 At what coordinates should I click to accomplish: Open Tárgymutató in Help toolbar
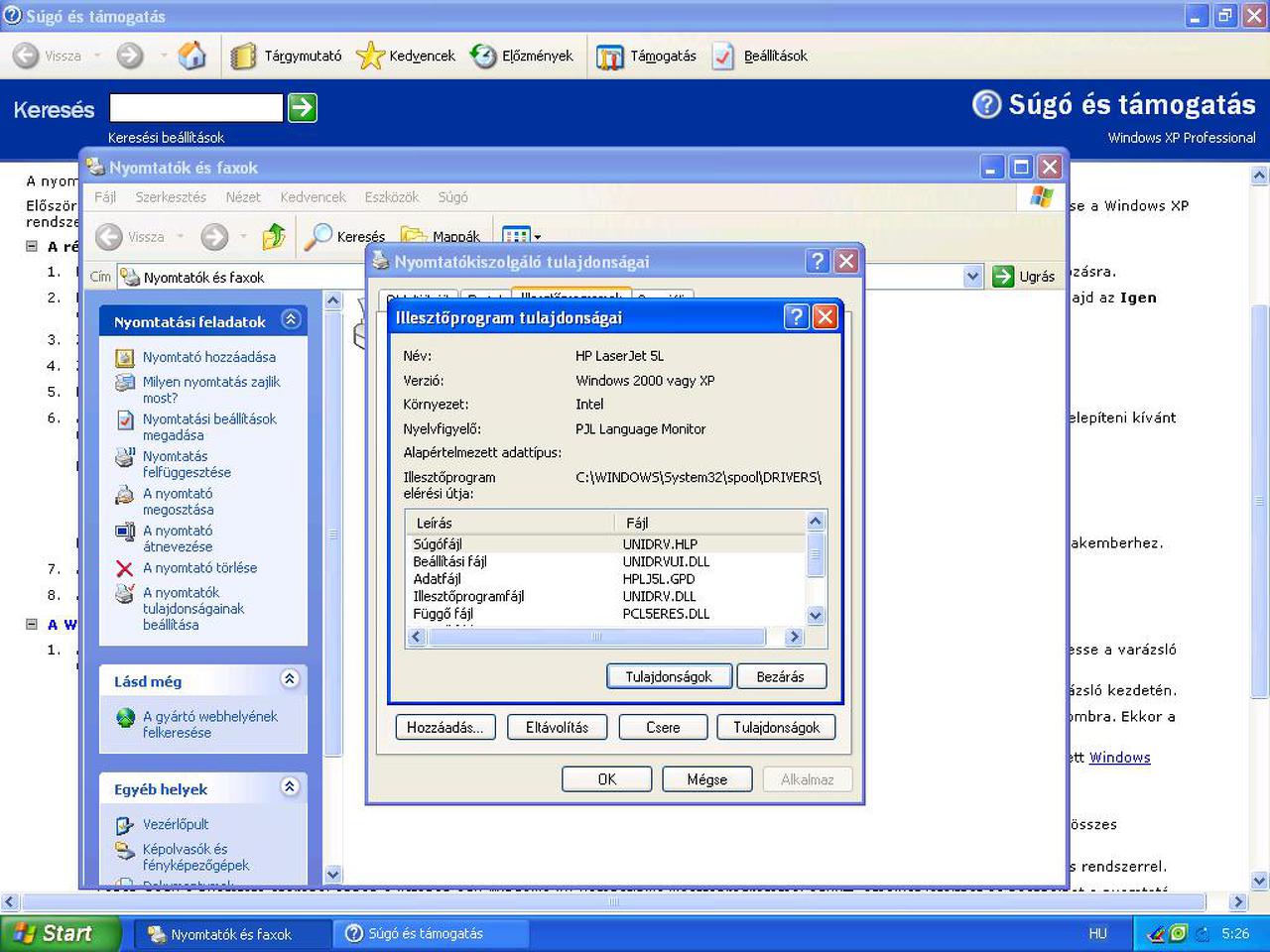pyautogui.click(x=287, y=56)
